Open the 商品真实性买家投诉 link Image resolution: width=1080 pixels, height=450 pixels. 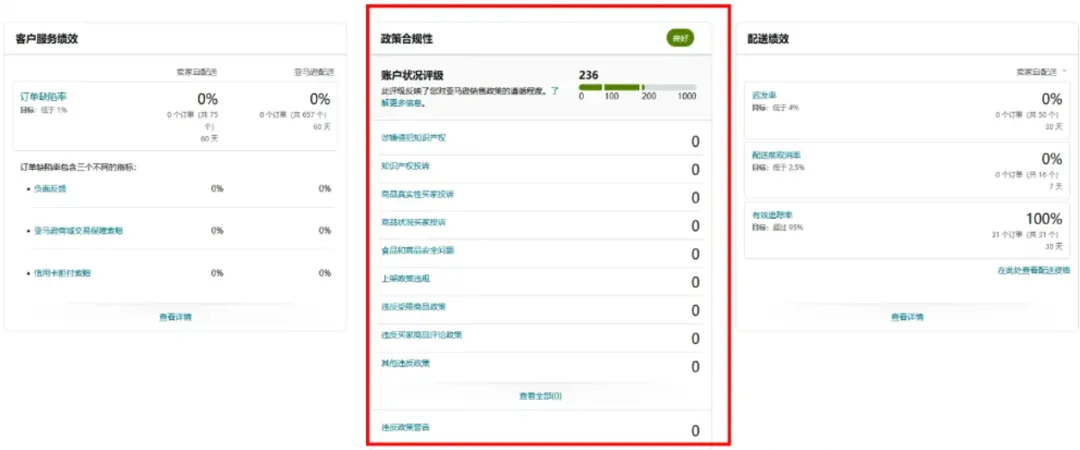(417, 194)
